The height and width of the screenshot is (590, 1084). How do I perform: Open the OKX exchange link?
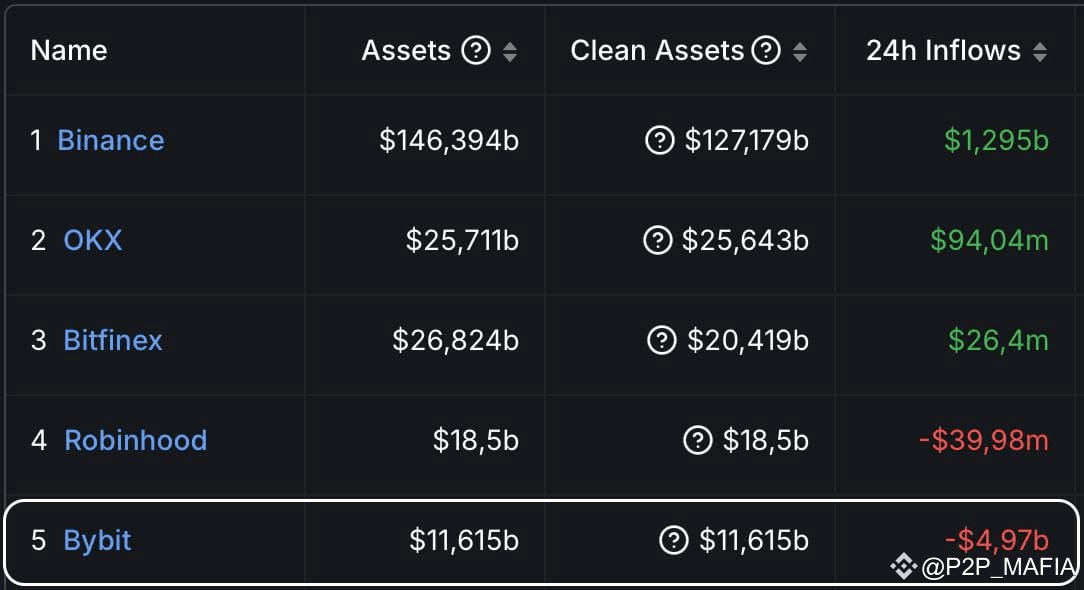[x=93, y=240]
